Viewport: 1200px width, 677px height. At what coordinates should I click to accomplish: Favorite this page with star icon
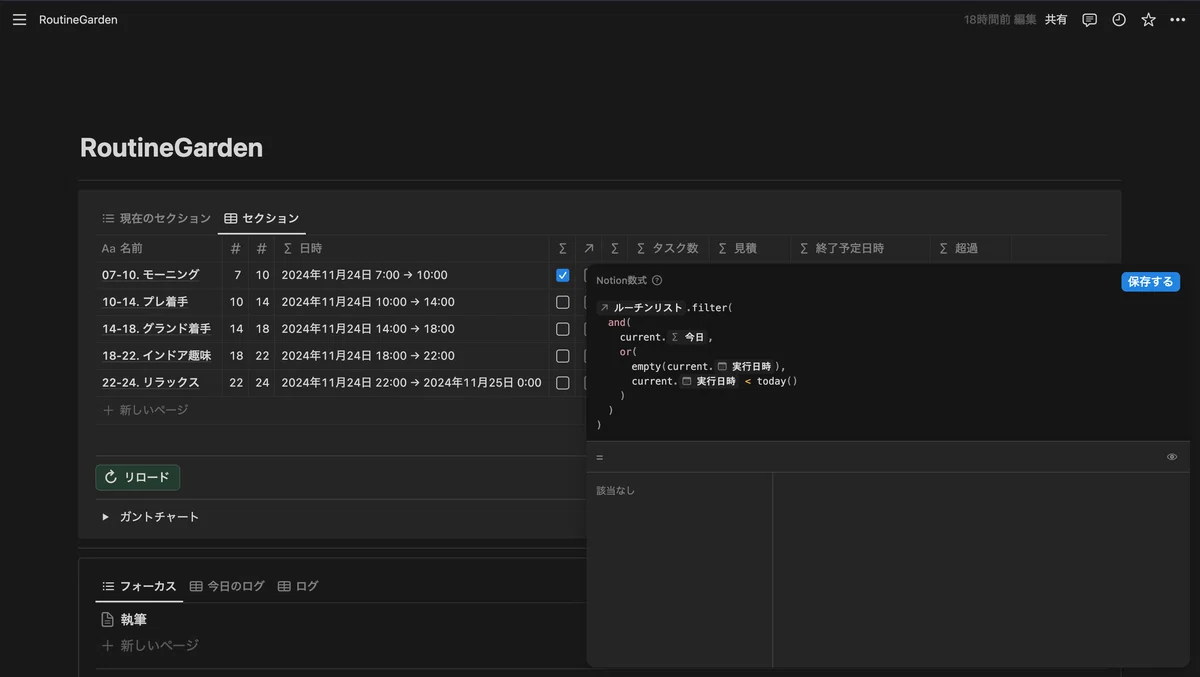[1148, 19]
